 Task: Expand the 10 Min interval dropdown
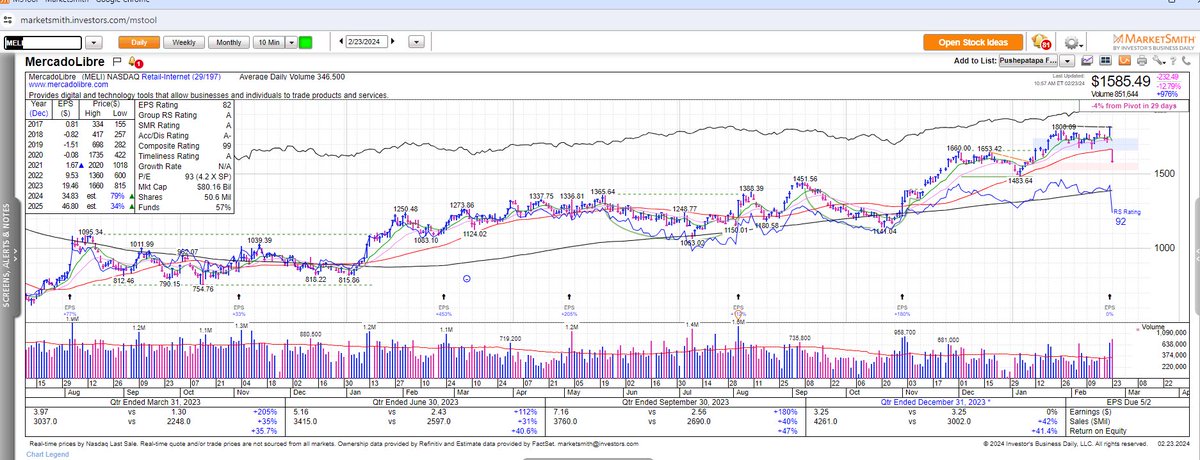(x=291, y=42)
